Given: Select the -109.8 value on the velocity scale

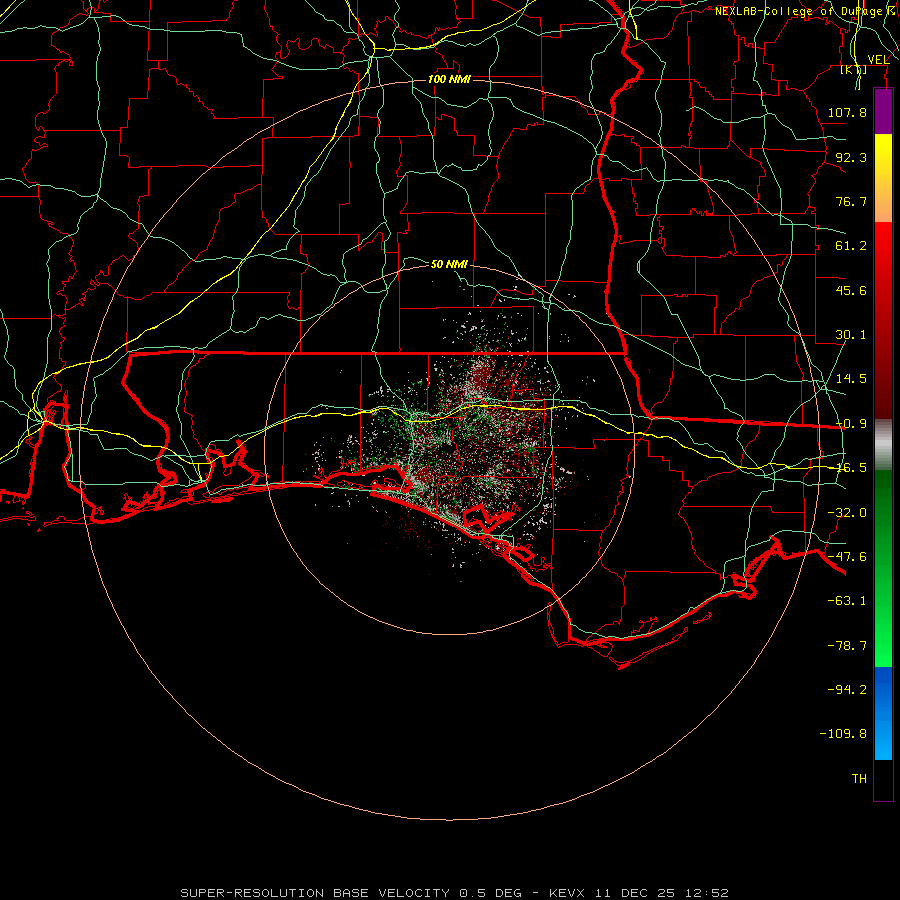Looking at the screenshot, I should (x=843, y=734).
